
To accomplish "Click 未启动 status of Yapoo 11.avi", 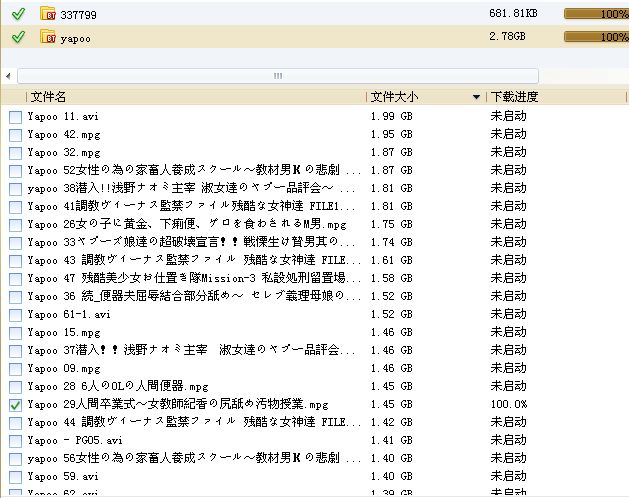I will pos(508,116).
